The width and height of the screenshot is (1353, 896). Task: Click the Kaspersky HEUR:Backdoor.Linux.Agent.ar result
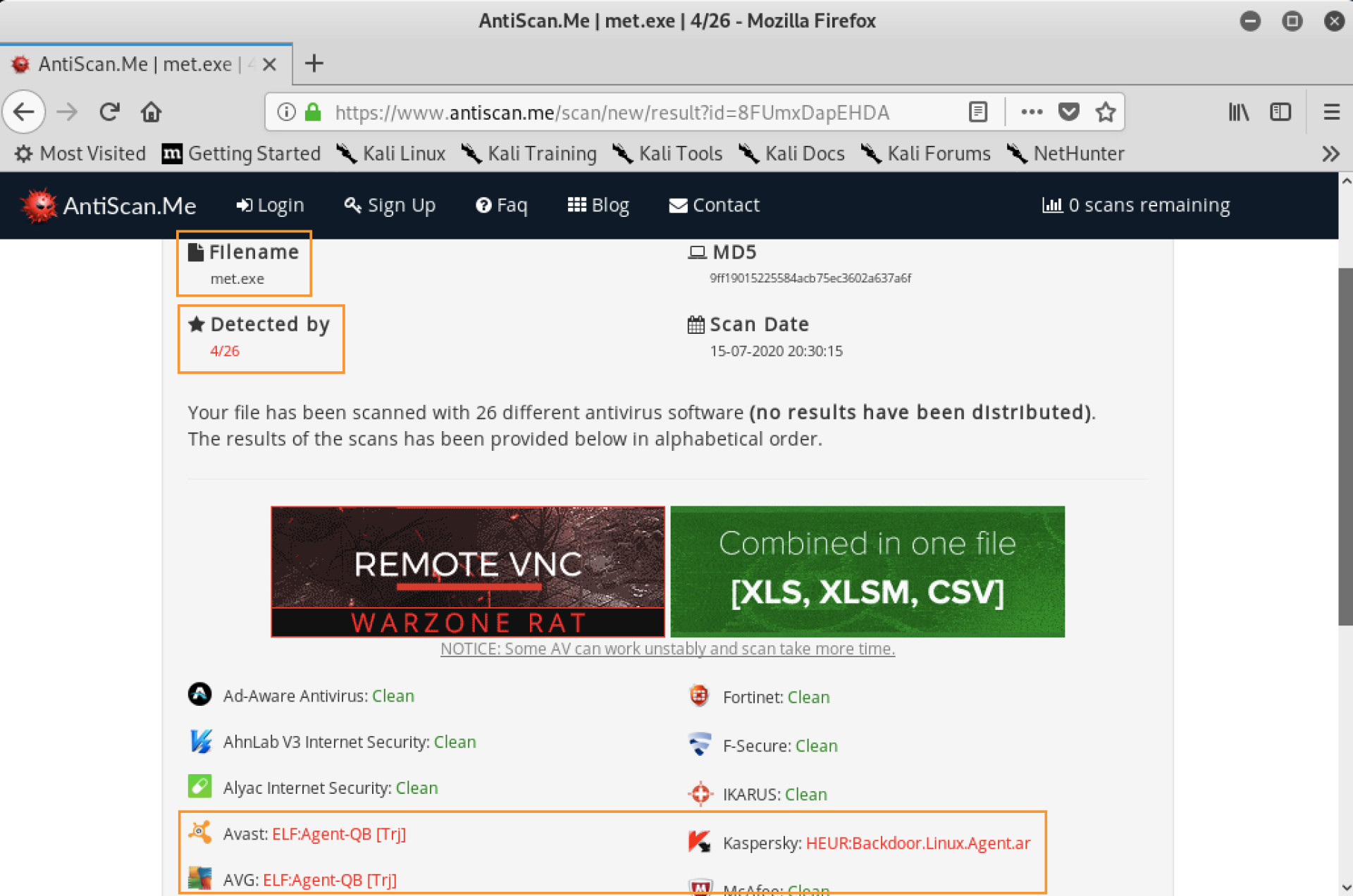(x=918, y=843)
